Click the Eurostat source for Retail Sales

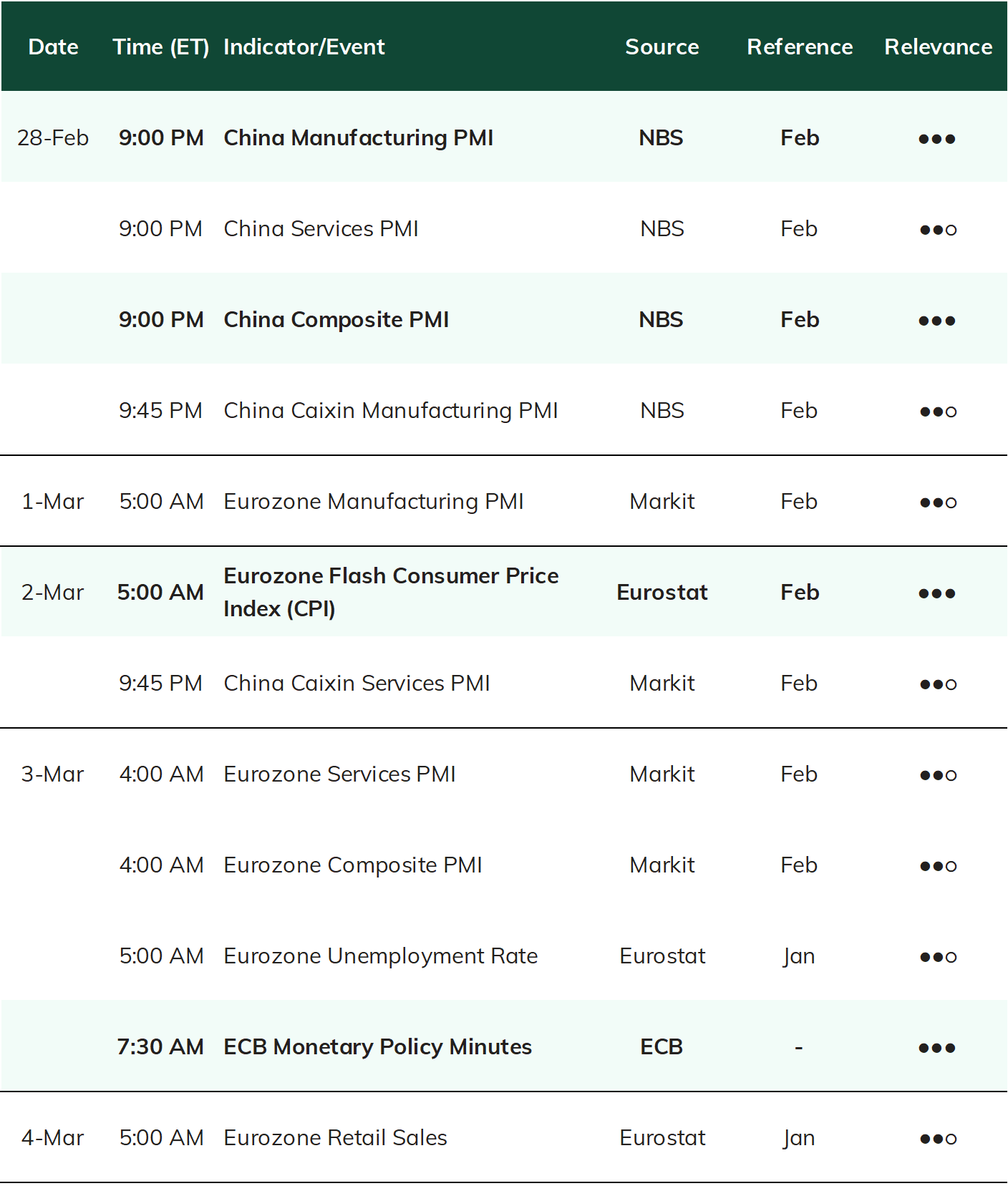pyautogui.click(x=662, y=1138)
